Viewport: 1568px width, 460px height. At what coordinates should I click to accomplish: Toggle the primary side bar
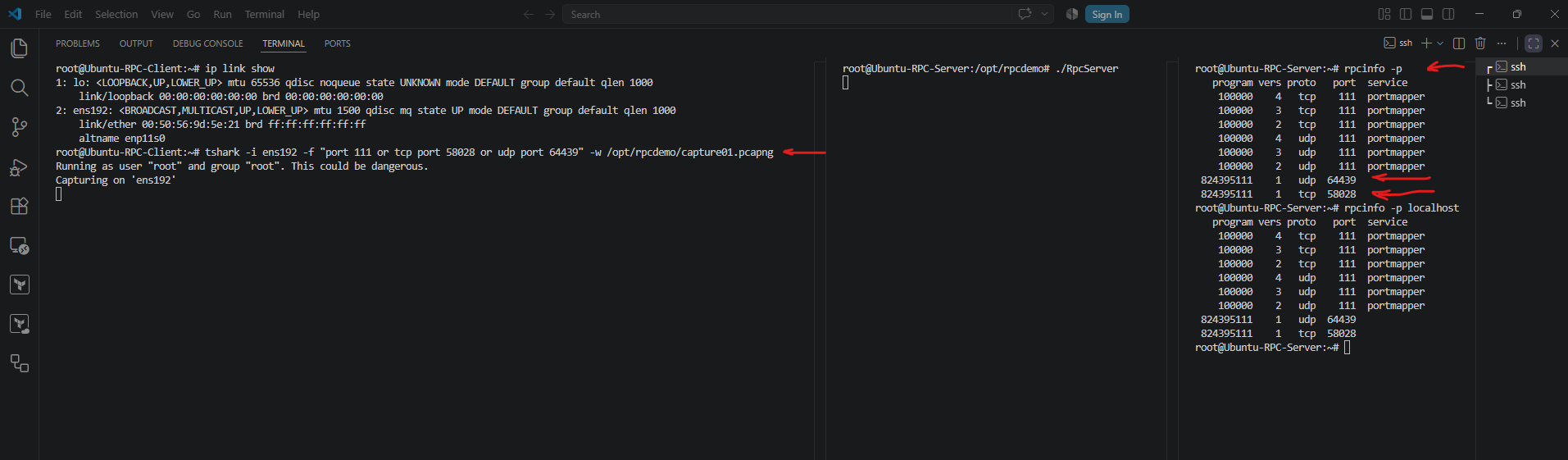1406,14
